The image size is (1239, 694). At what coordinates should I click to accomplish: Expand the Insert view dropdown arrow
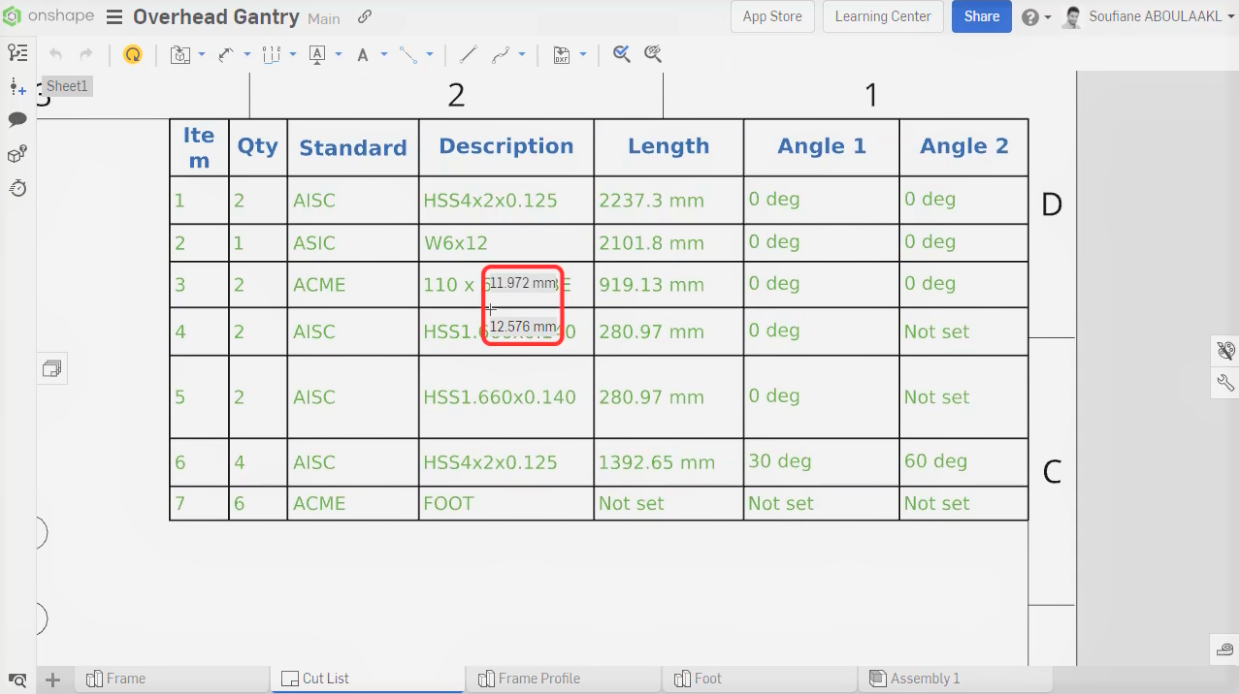(201, 55)
